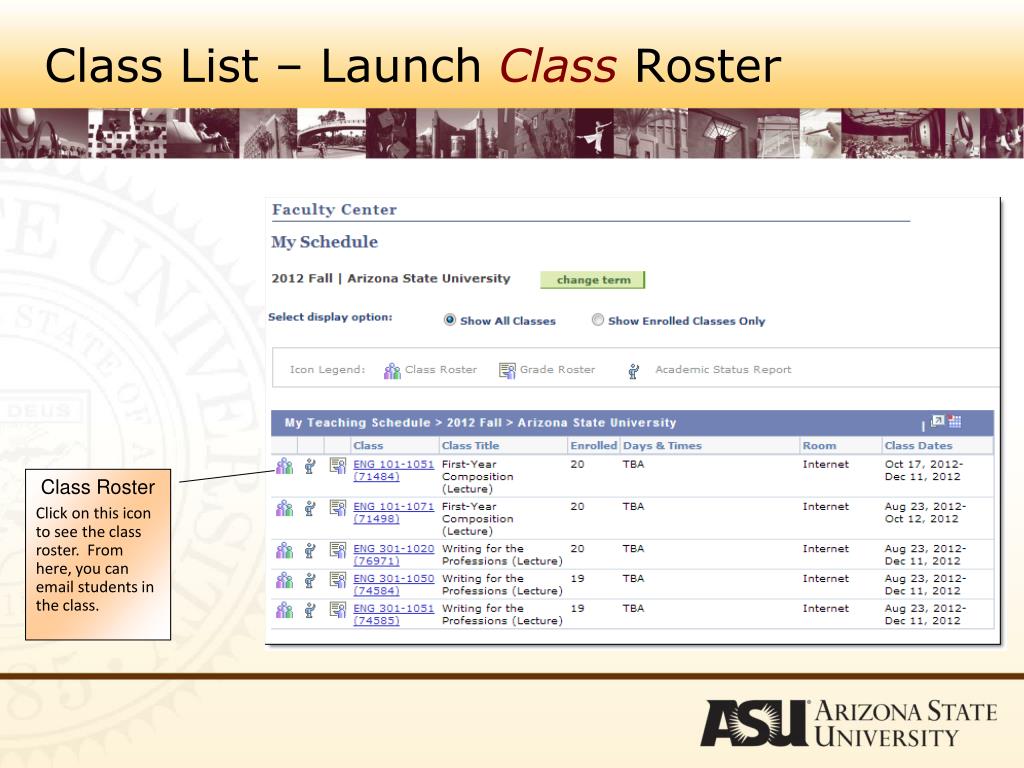This screenshot has width=1024, height=768.
Task: Click the My Schedule heading
Action: [x=325, y=242]
